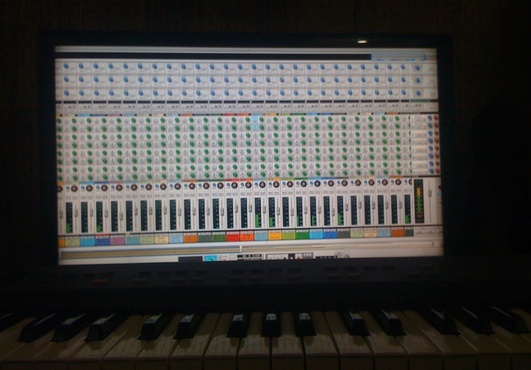This screenshot has height=370, width=531.
Task: Click the highlighted region of the mixer navigator
Action: [398, 57]
